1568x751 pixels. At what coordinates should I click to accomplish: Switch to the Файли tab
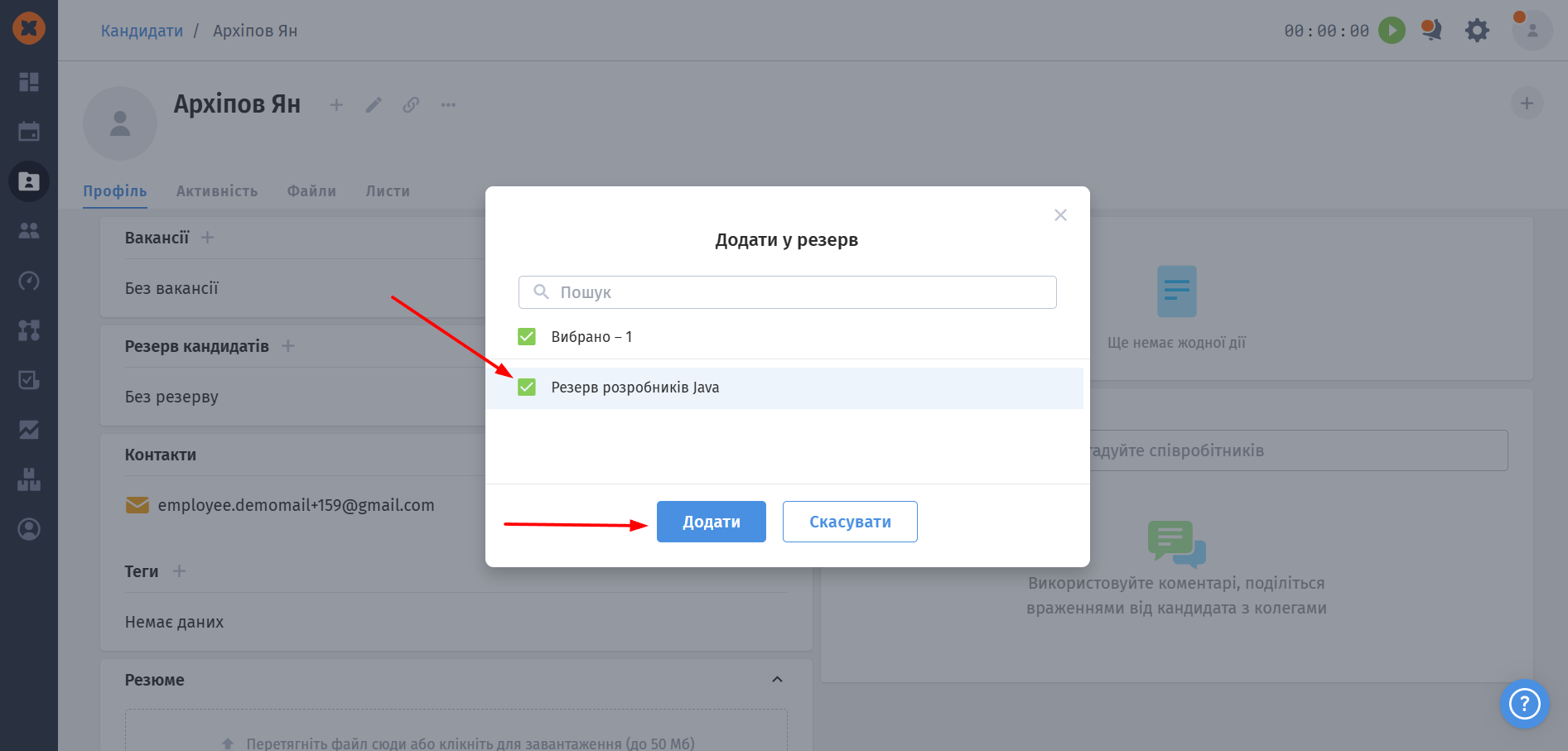311,191
